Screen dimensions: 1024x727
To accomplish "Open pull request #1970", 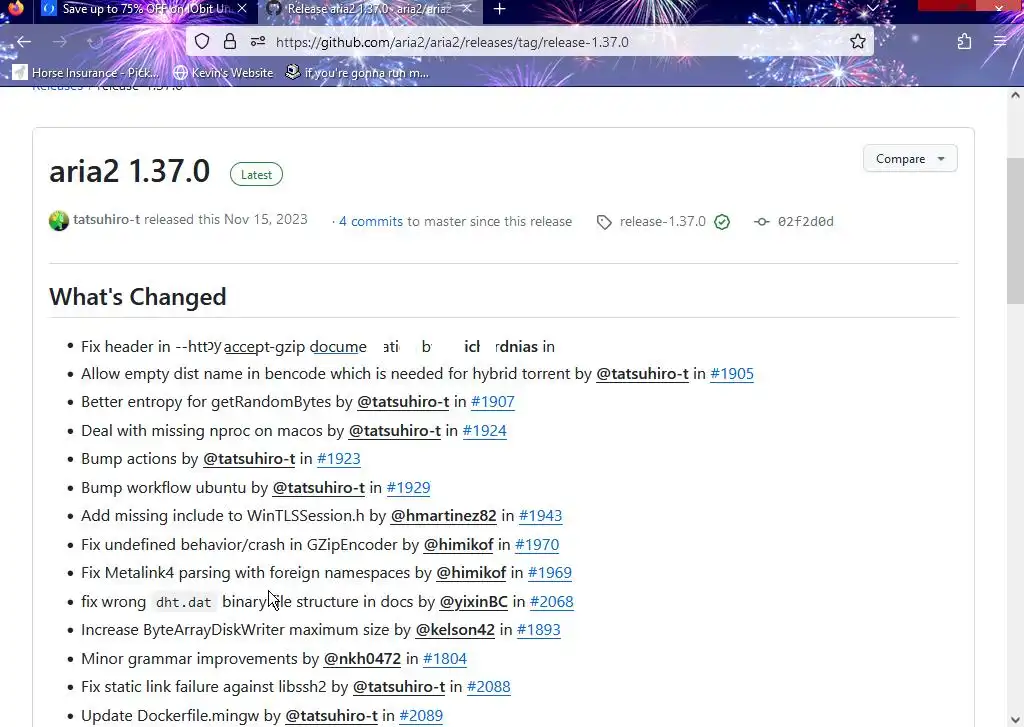I will pyautogui.click(x=537, y=544).
